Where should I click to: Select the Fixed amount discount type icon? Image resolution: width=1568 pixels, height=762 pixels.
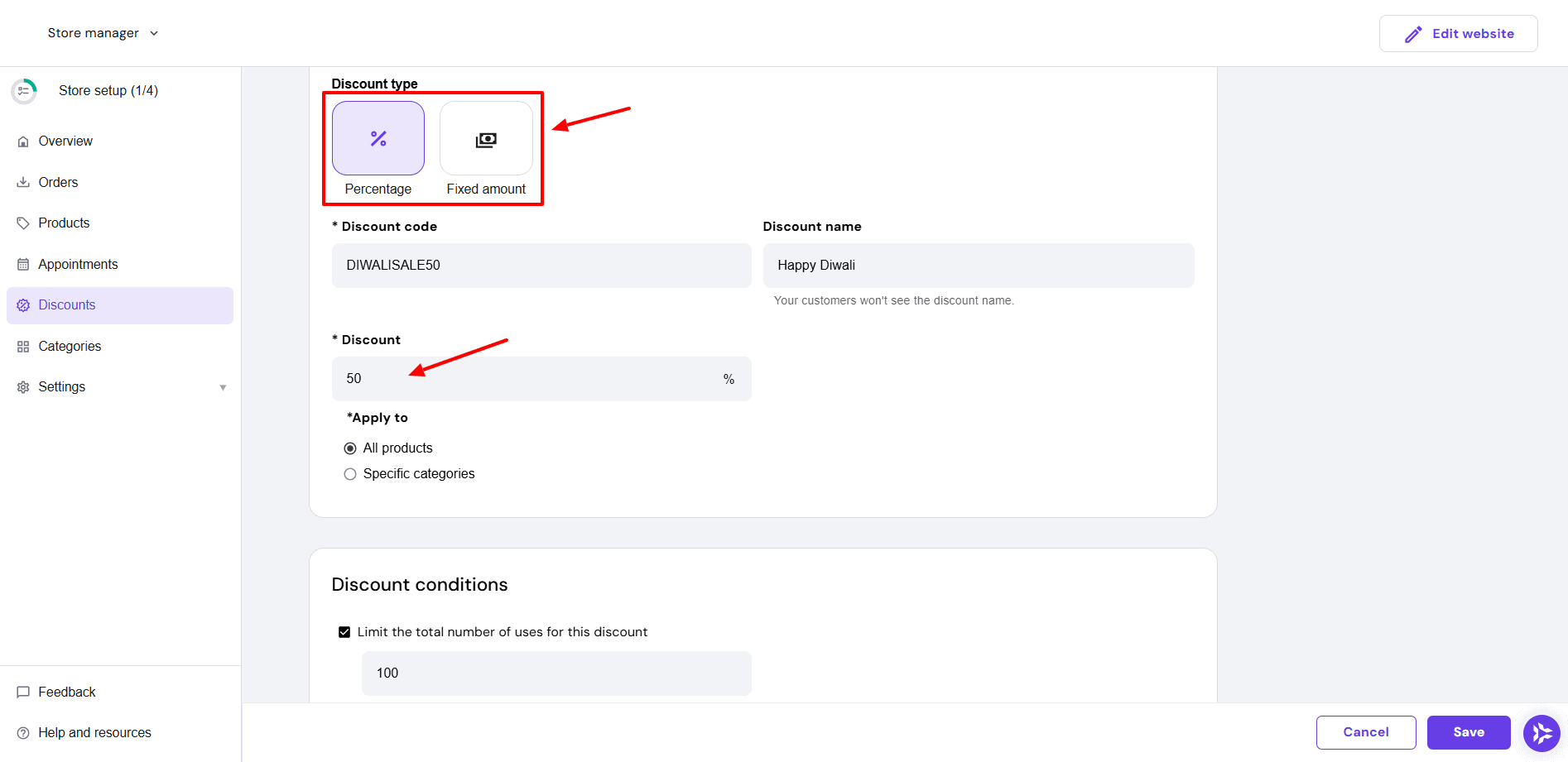(486, 138)
